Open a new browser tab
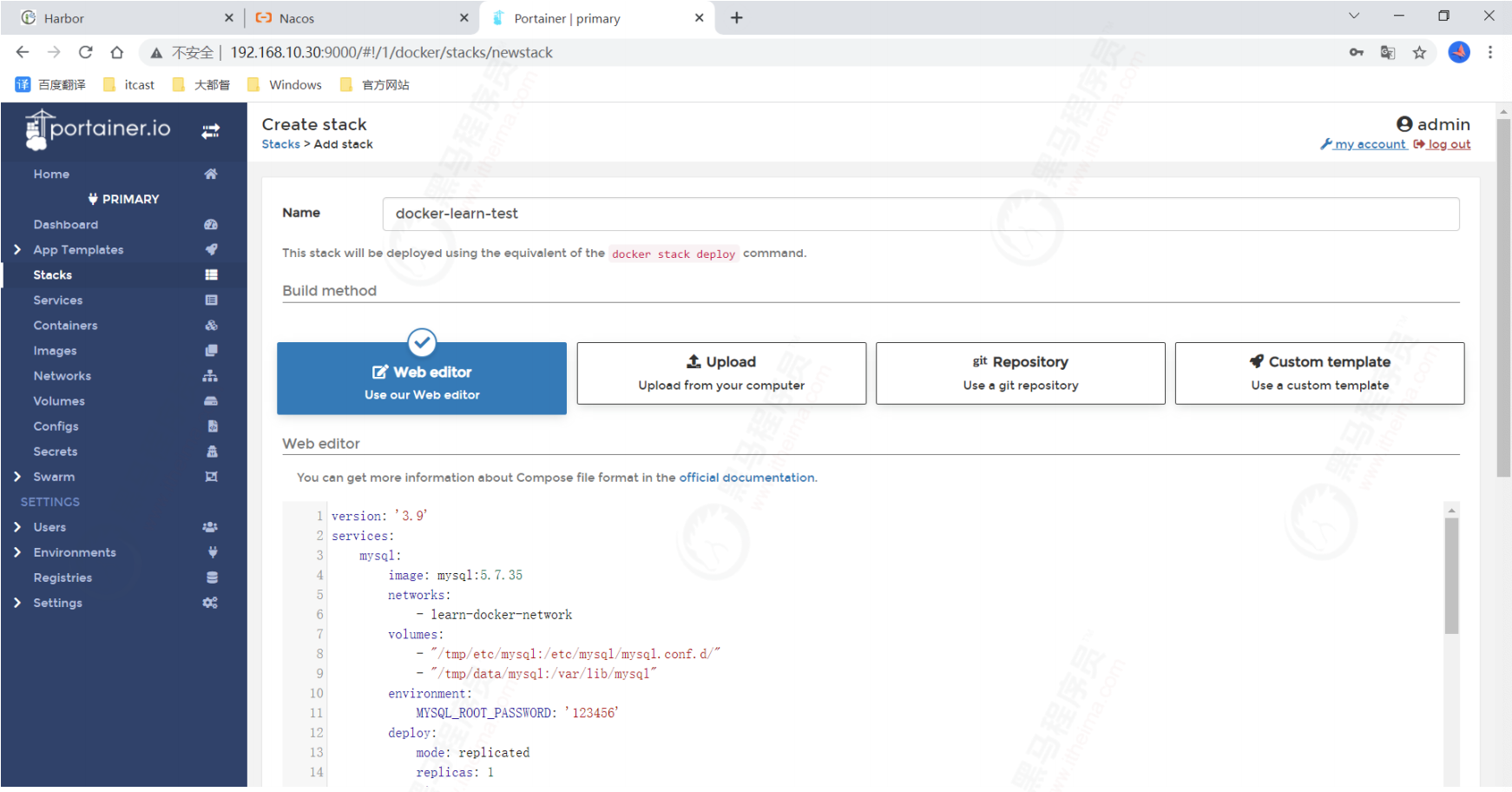The height and width of the screenshot is (792, 1512). click(736, 17)
